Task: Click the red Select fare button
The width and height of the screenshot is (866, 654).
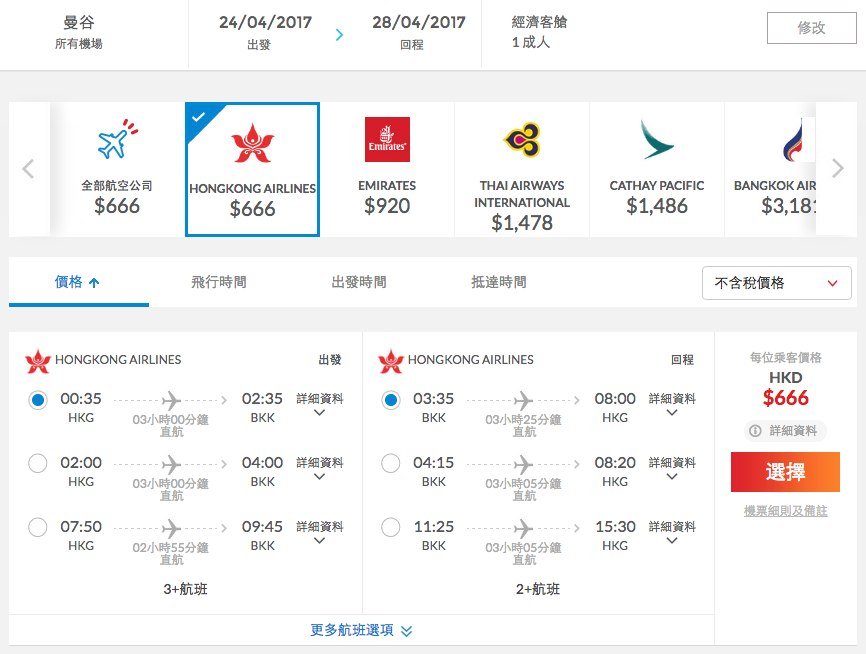Action: [785, 472]
